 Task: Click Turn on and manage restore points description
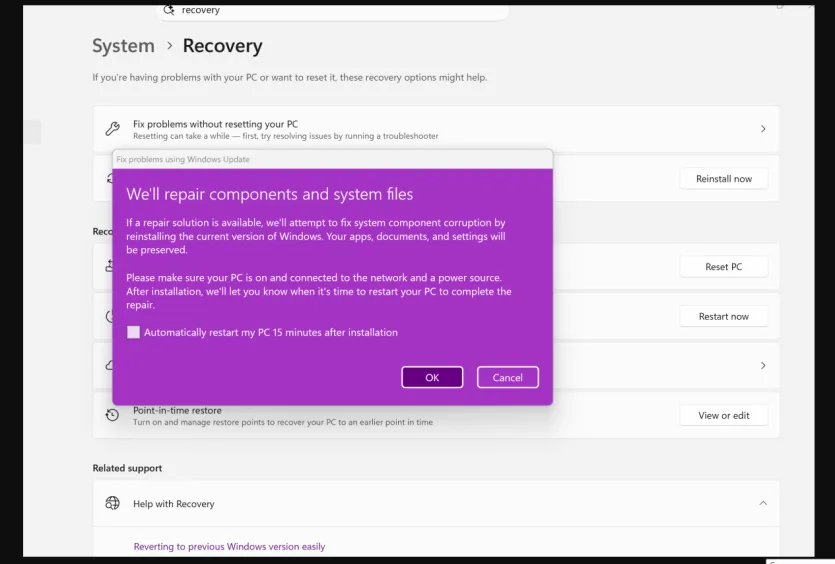283,422
